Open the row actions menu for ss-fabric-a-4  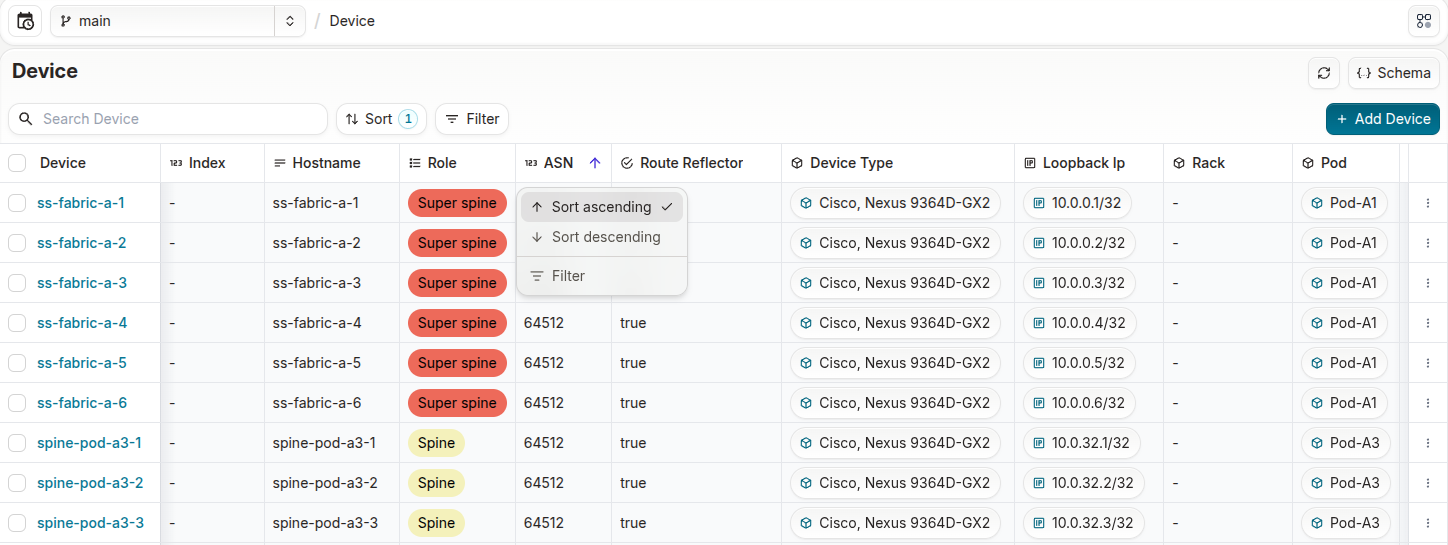(x=1428, y=323)
